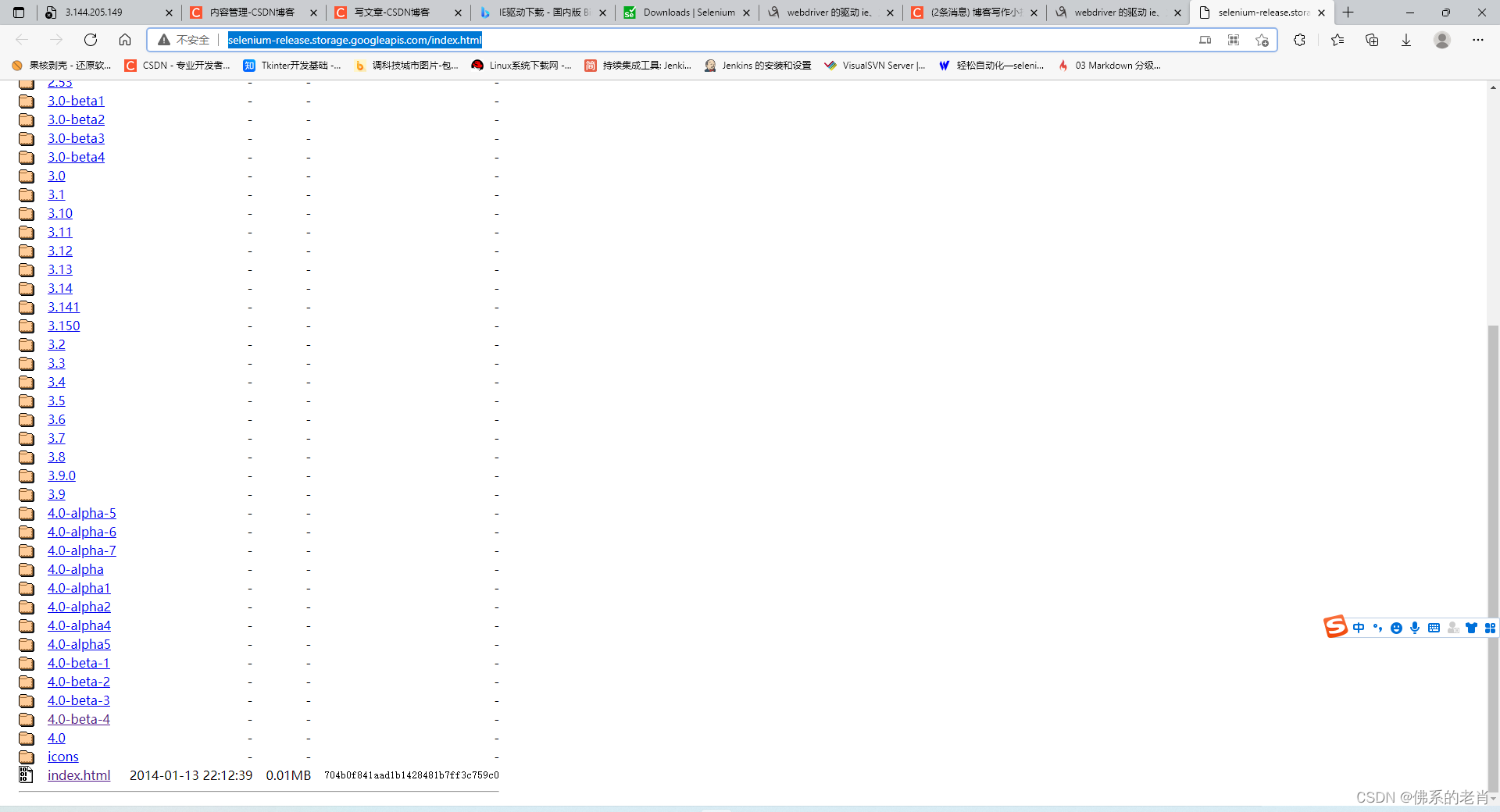The image size is (1500, 812).
Task: Switch to the Downloads | Selenium tab
Action: (687, 12)
